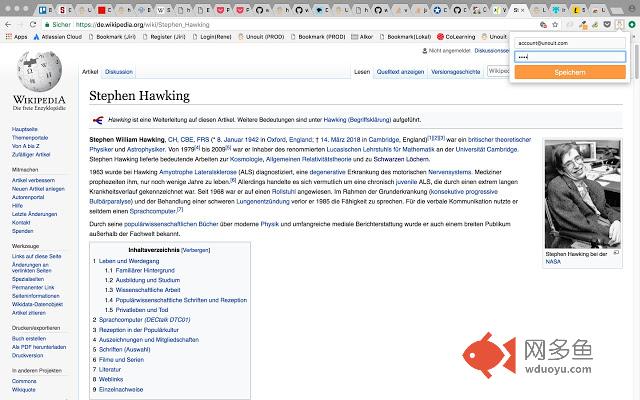Click the NASA link in photo caption
The height and width of the screenshot is (400, 640).
click(x=553, y=262)
